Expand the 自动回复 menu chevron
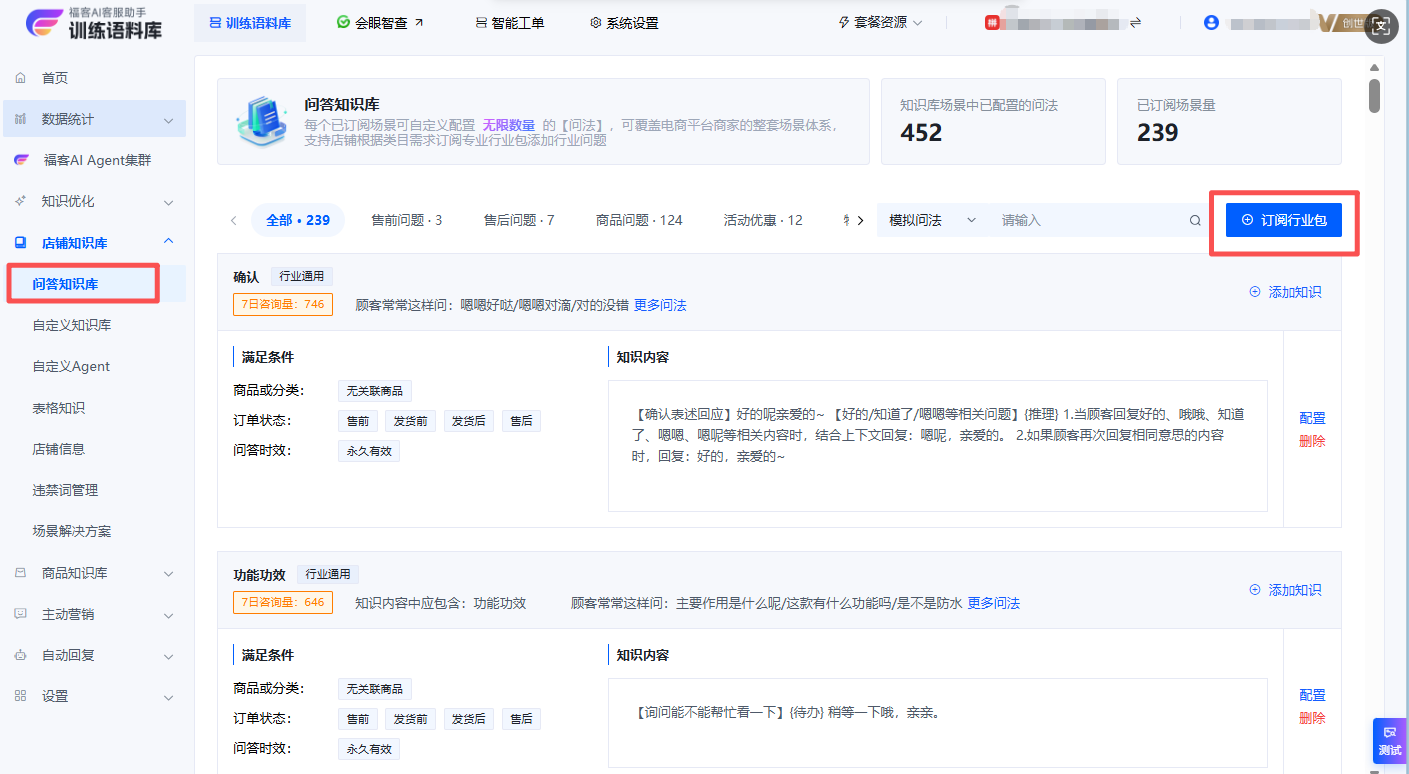 coord(168,656)
